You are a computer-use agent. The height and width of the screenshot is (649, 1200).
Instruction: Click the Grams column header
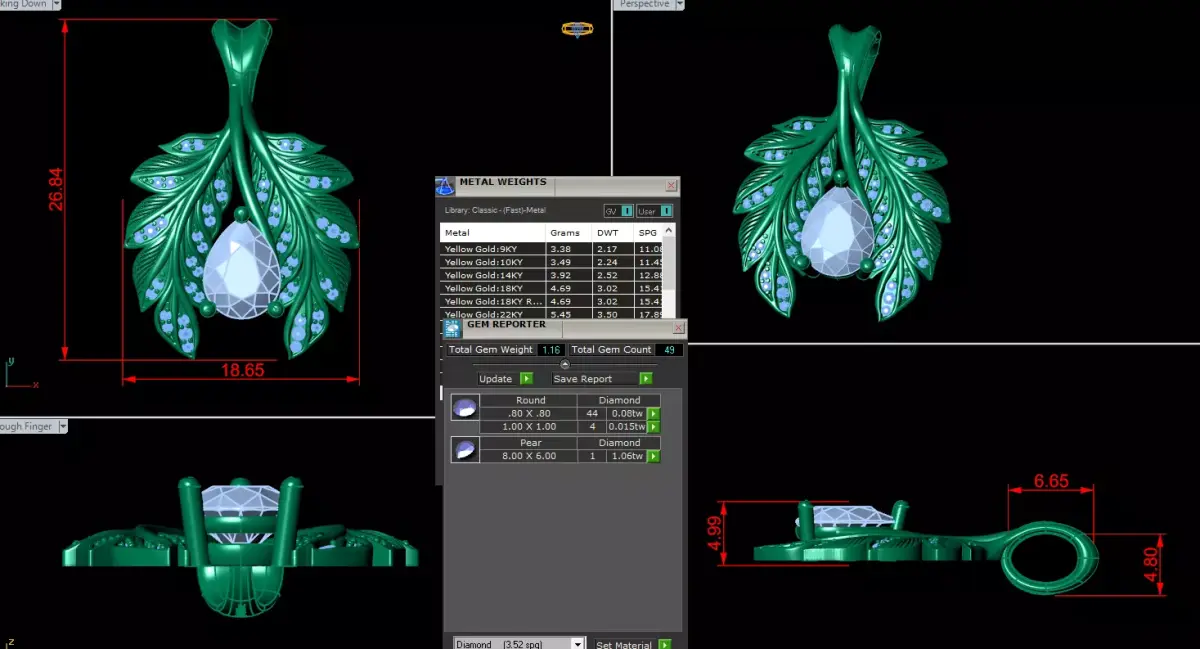tap(569, 233)
